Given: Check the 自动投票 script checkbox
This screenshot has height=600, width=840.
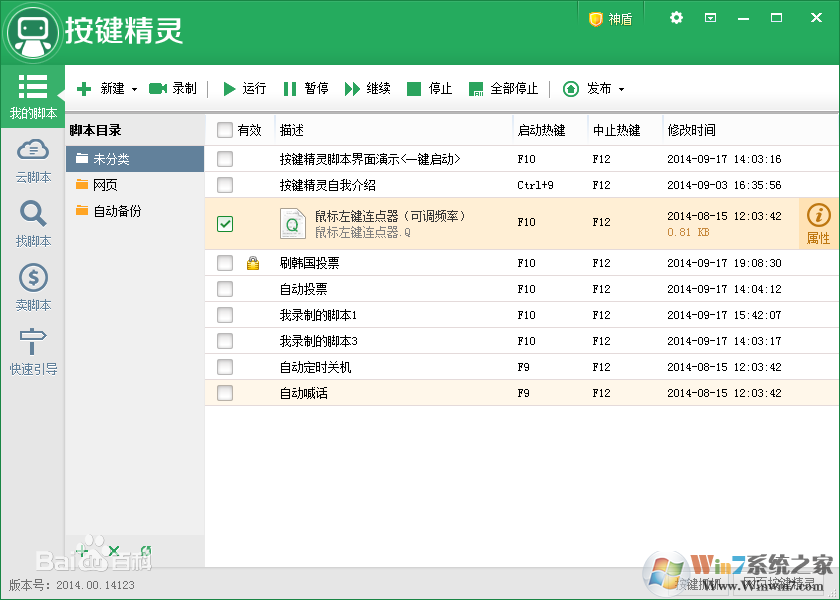Looking at the screenshot, I should pos(225,291).
